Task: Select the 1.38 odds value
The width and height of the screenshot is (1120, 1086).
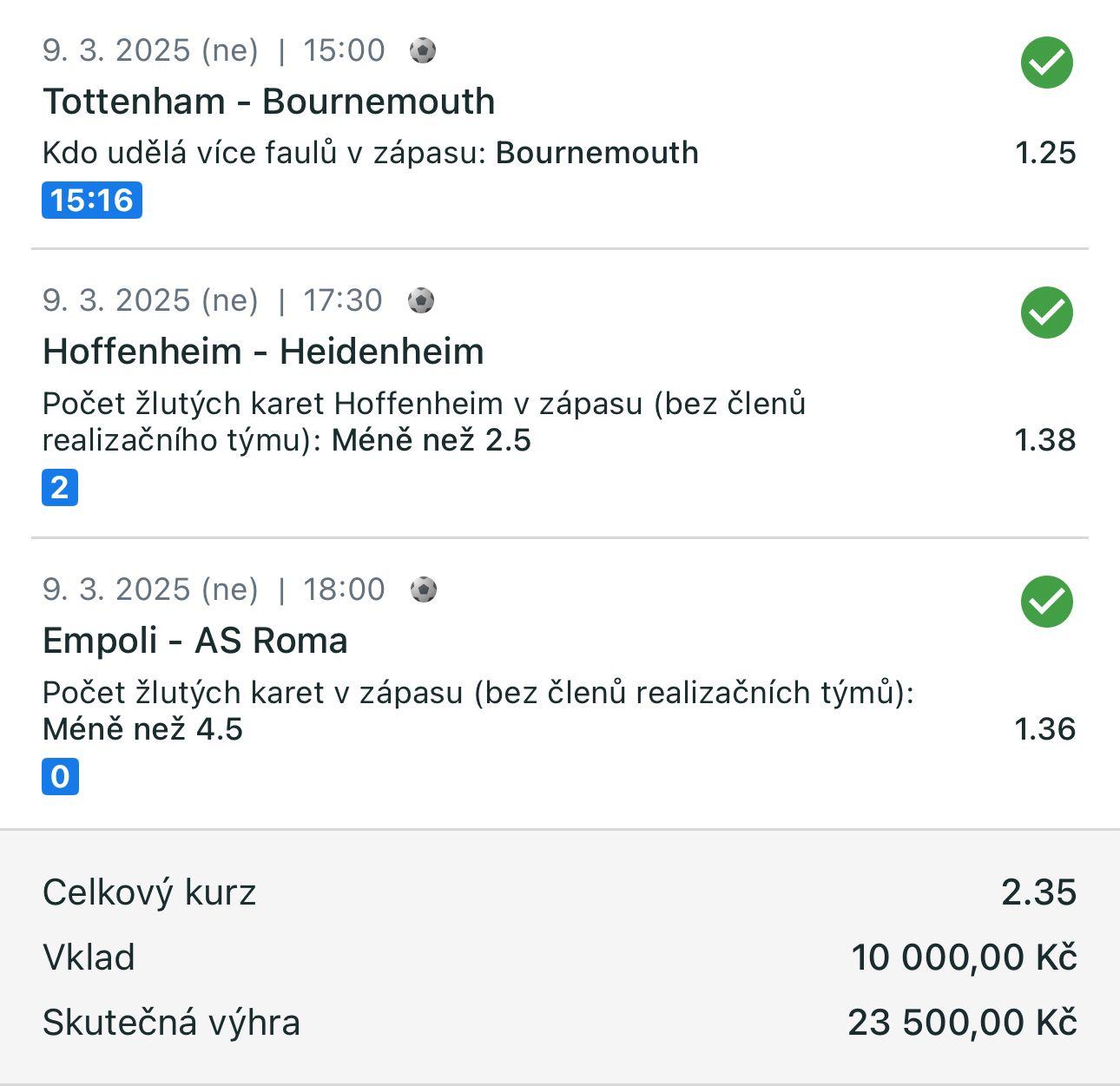Action: [1045, 440]
